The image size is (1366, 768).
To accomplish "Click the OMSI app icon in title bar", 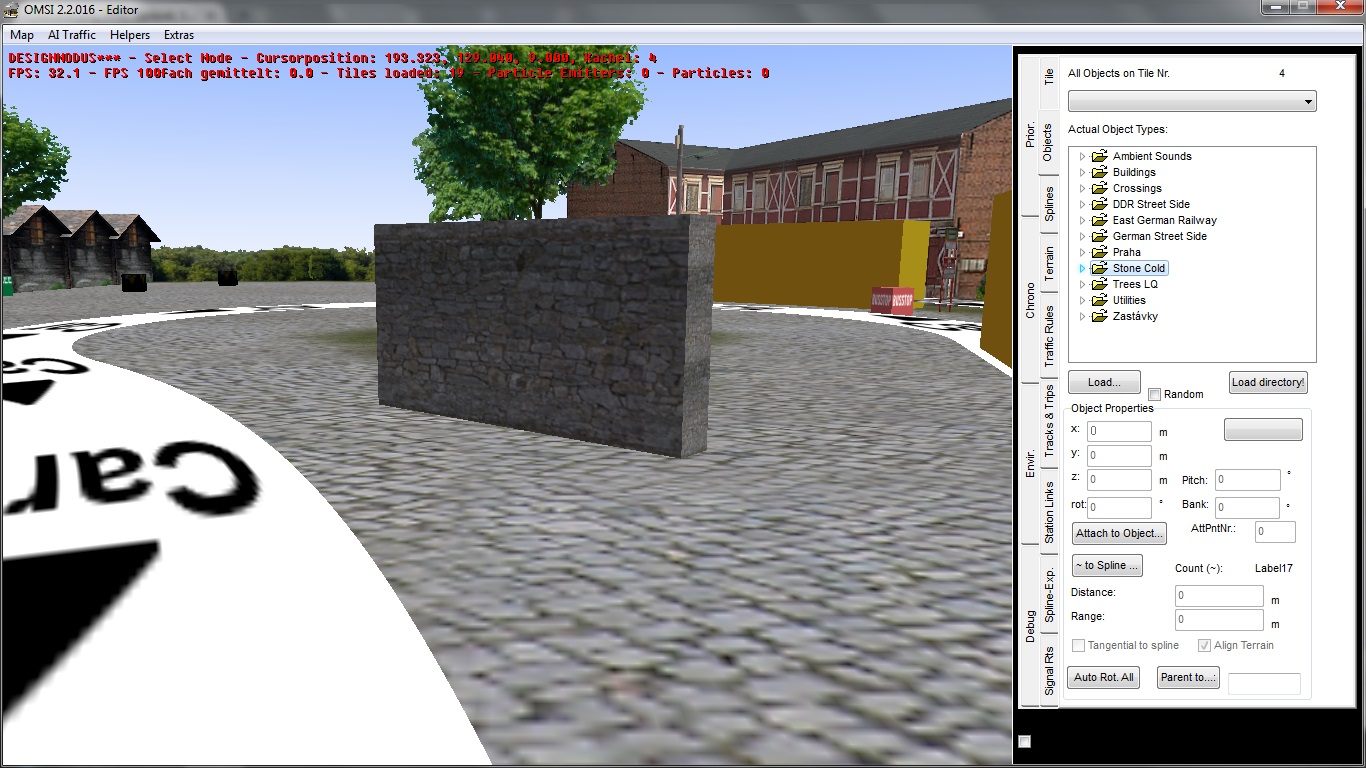I will (12, 9).
